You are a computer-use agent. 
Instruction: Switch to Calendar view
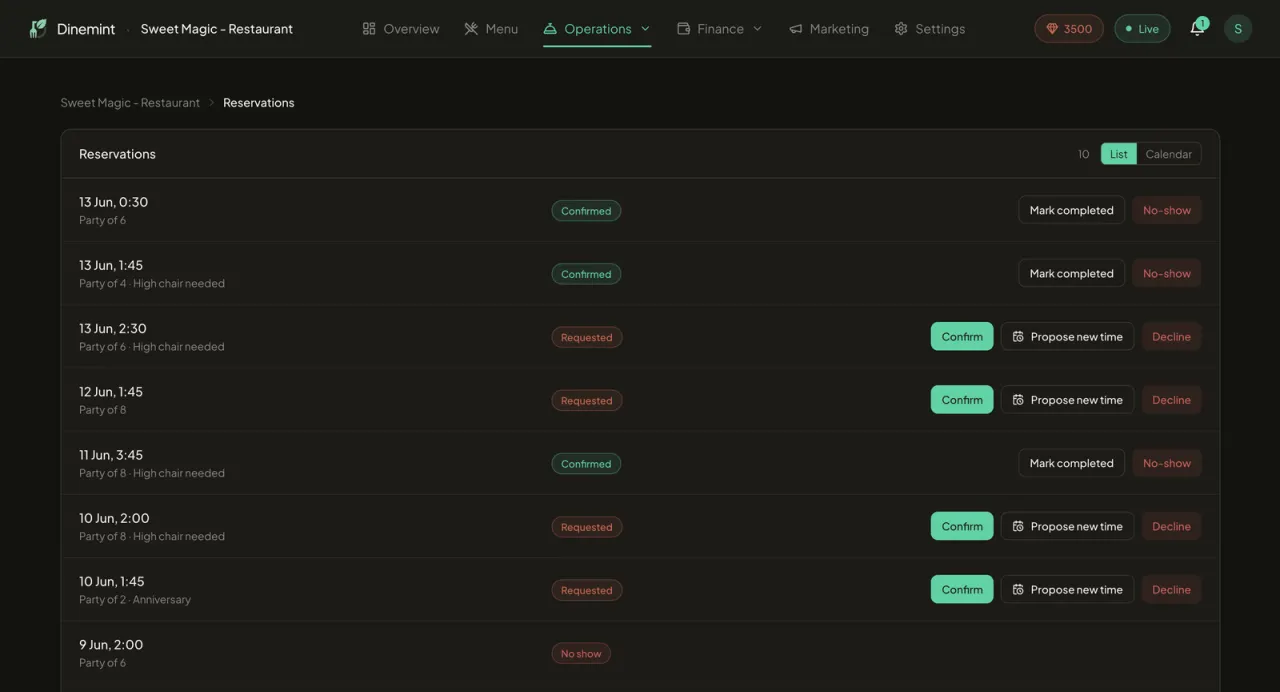(1169, 154)
